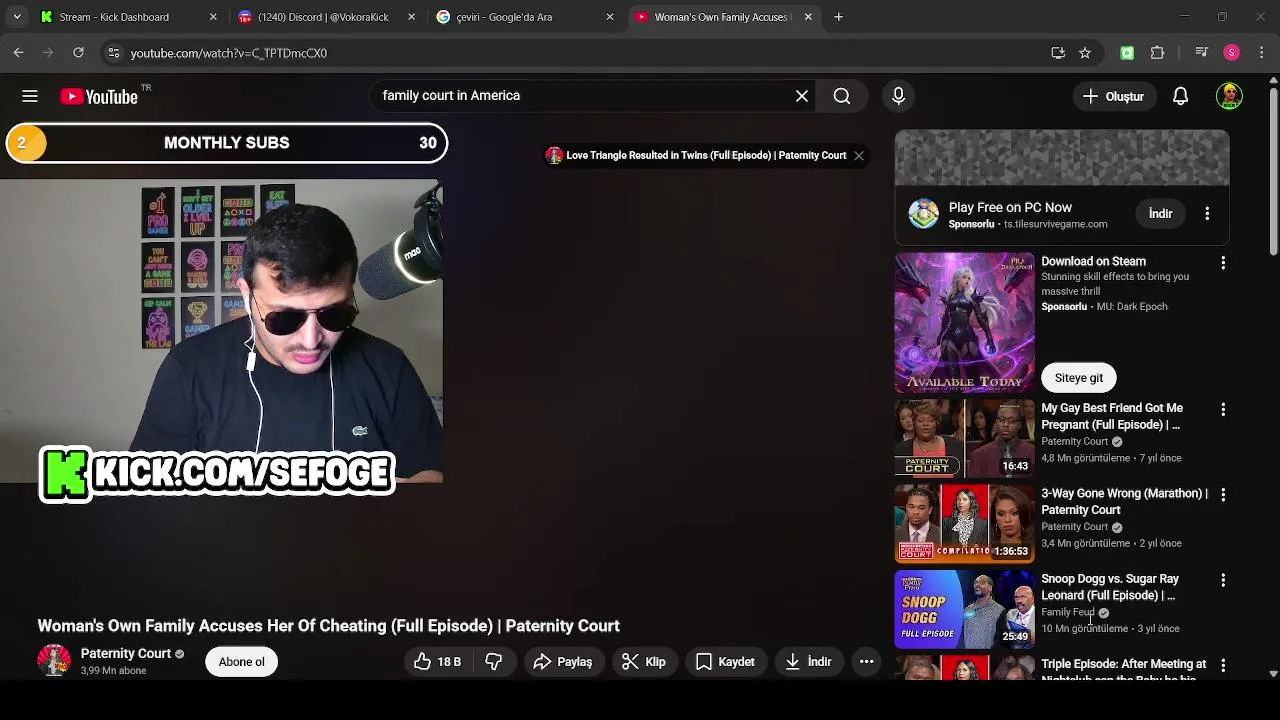Open the 3-Way Gone Wrong Marathon title
Screen dimensions: 1280x720
coord(1124,502)
